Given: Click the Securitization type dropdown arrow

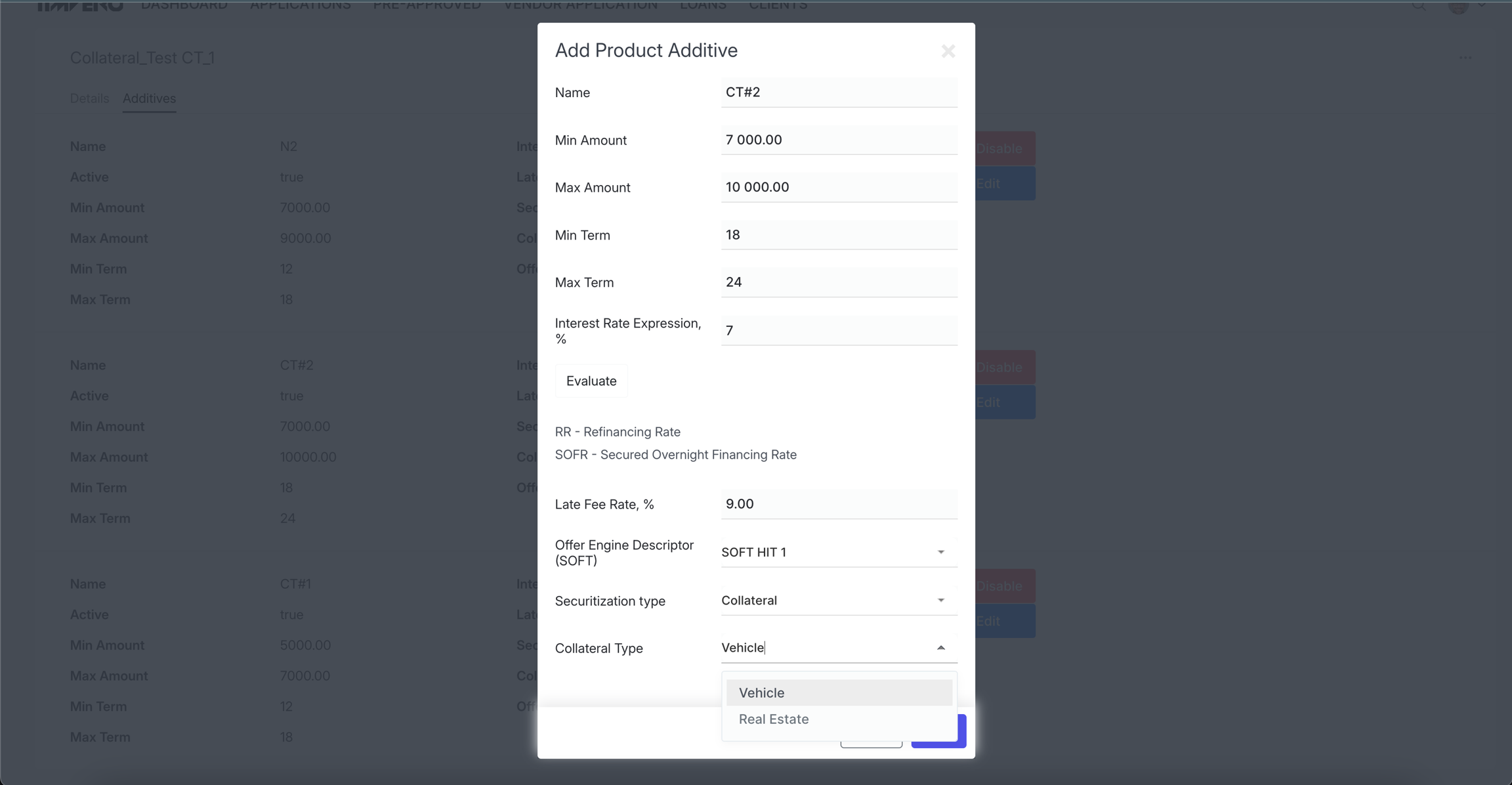Looking at the screenshot, I should pos(940,600).
